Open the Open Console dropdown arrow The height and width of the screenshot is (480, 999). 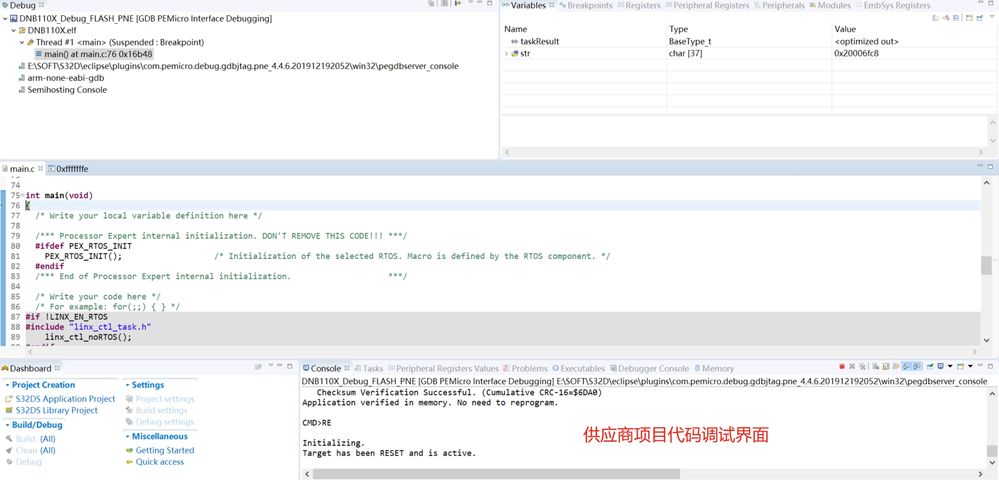(x=970, y=367)
